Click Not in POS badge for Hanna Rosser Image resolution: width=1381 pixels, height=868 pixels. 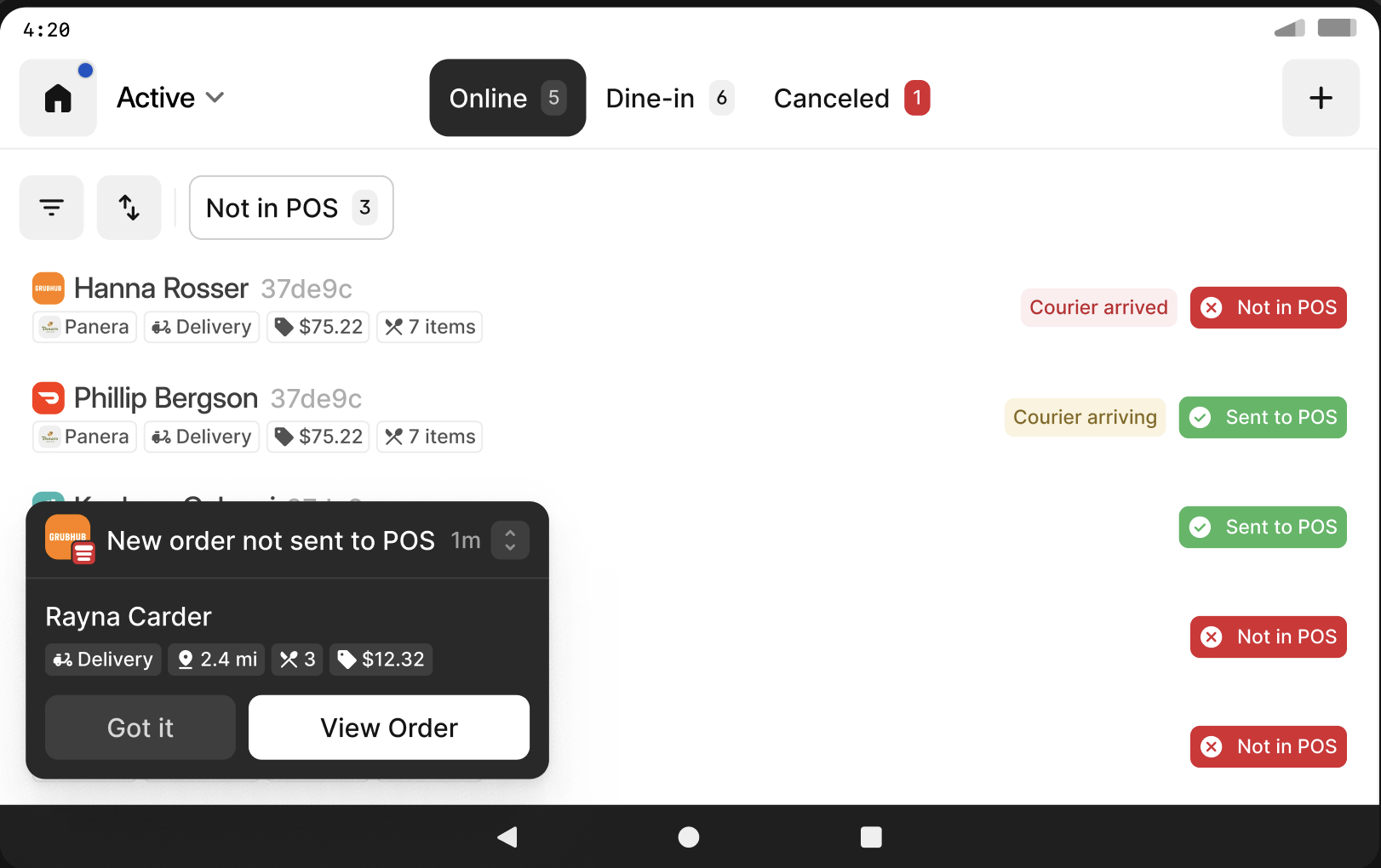coord(1269,307)
